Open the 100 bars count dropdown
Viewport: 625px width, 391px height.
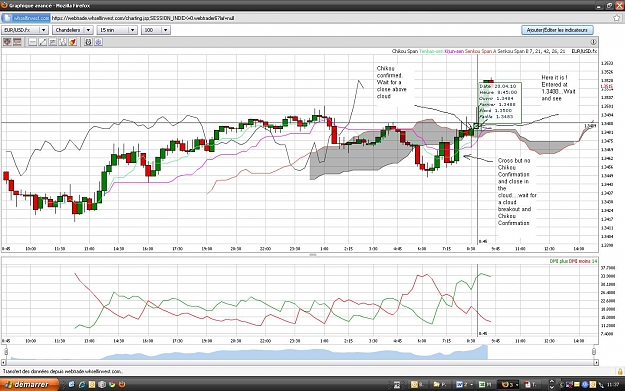click(155, 30)
